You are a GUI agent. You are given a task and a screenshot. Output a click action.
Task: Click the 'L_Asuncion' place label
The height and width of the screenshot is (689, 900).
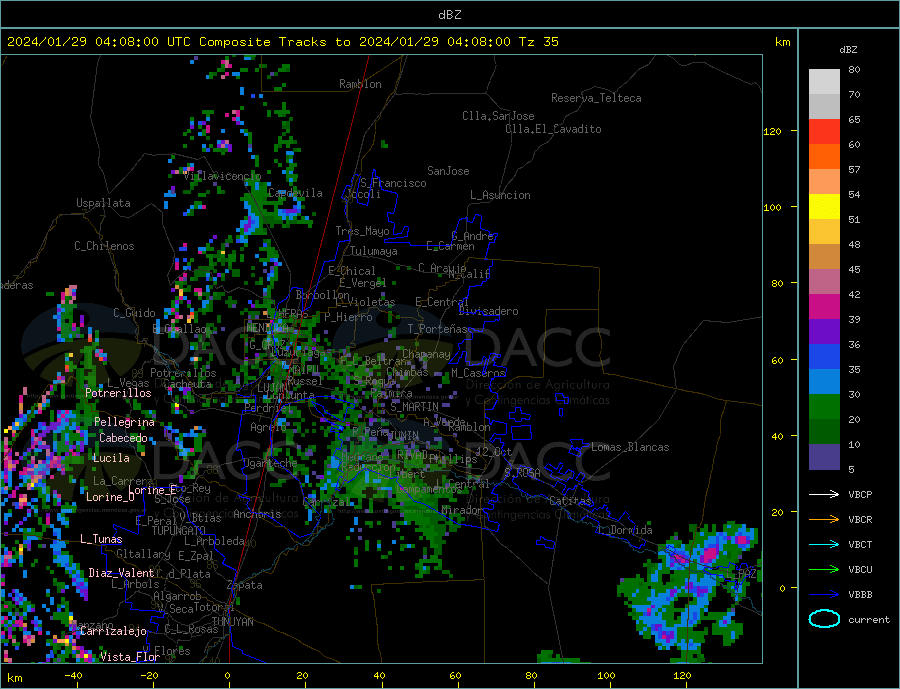(x=500, y=195)
